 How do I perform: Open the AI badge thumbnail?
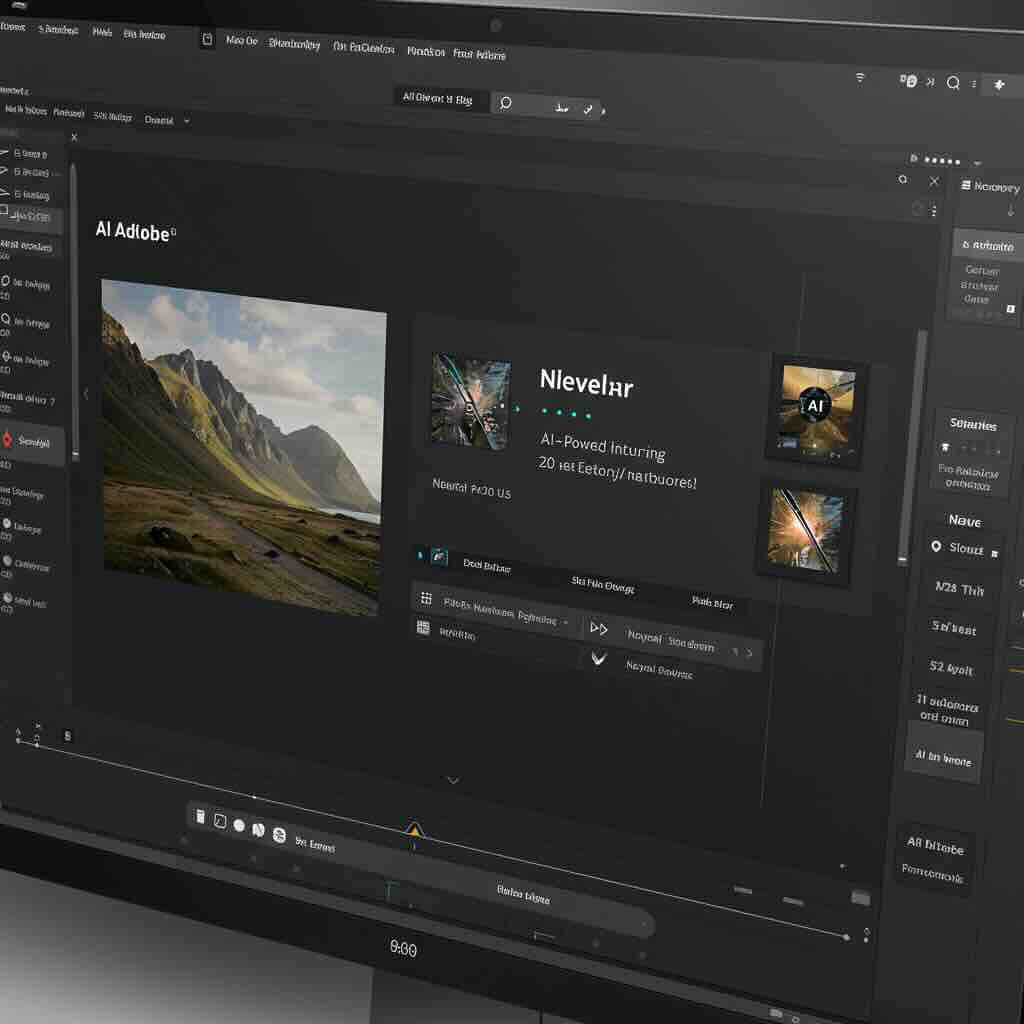pyautogui.click(x=816, y=409)
